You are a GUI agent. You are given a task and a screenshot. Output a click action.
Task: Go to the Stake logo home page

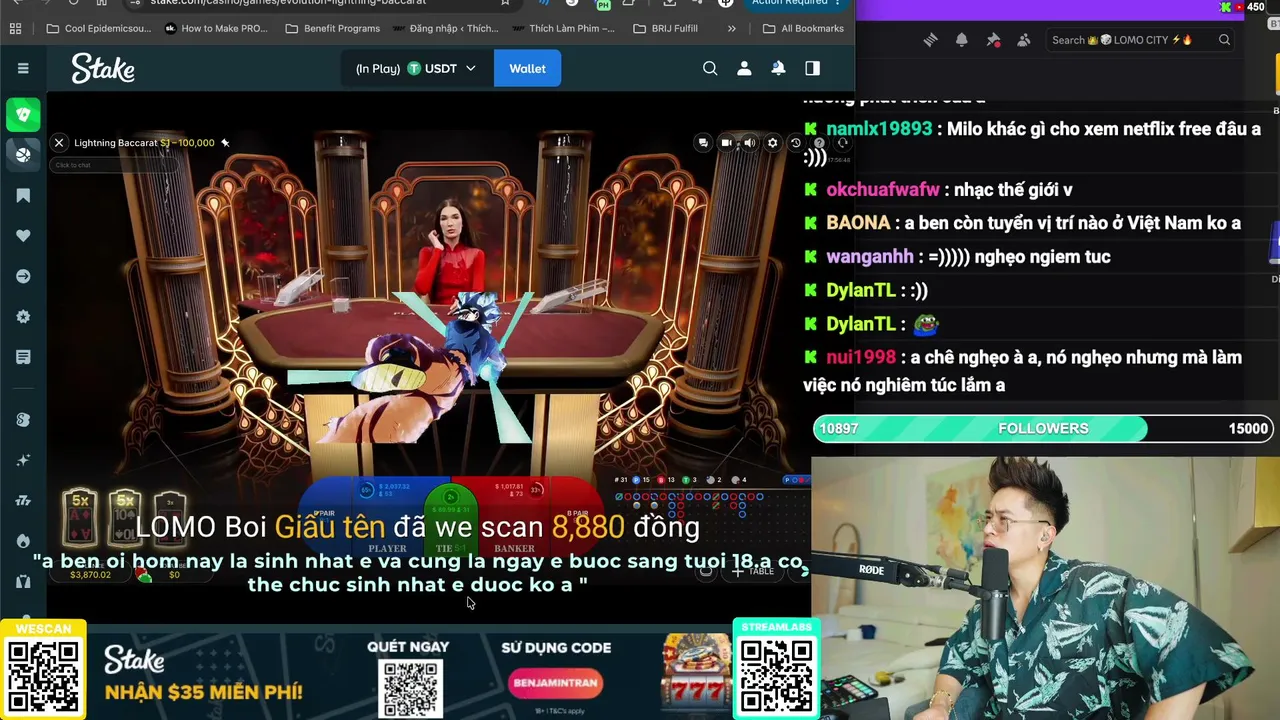coord(103,69)
